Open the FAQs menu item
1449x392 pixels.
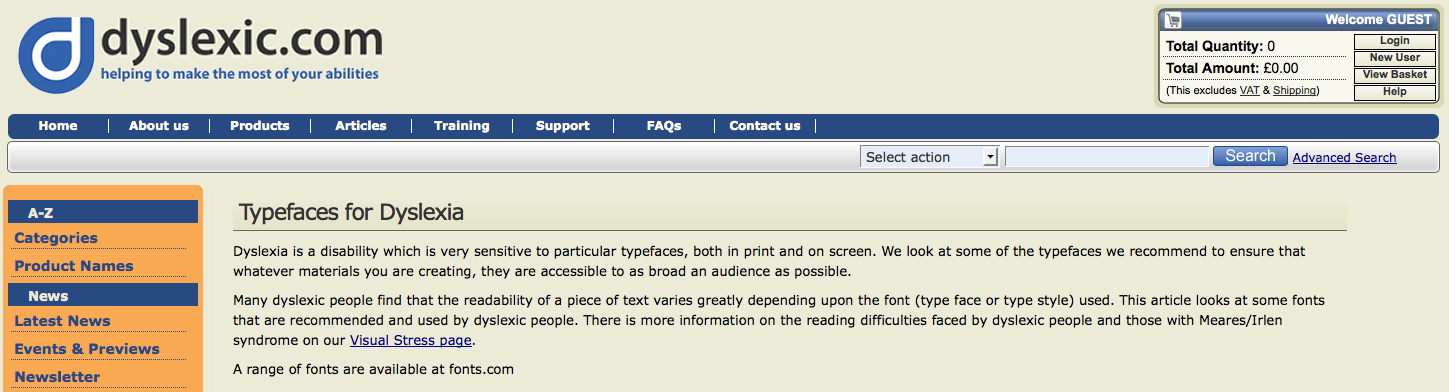pos(664,126)
